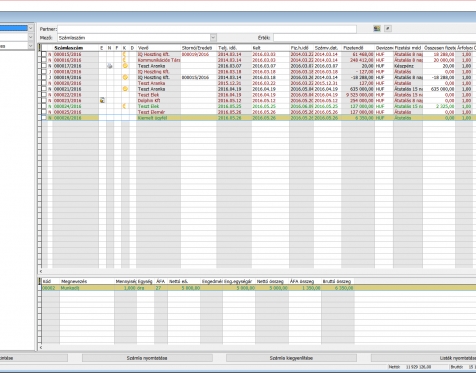Image resolution: width=476 pixels, height=373 pixels.
Task: Click the partner lookup icon beside Partner field
Action: 377,29
